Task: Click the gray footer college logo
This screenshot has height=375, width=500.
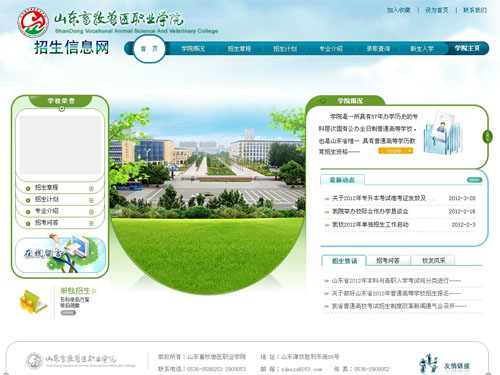Action: click(34, 361)
